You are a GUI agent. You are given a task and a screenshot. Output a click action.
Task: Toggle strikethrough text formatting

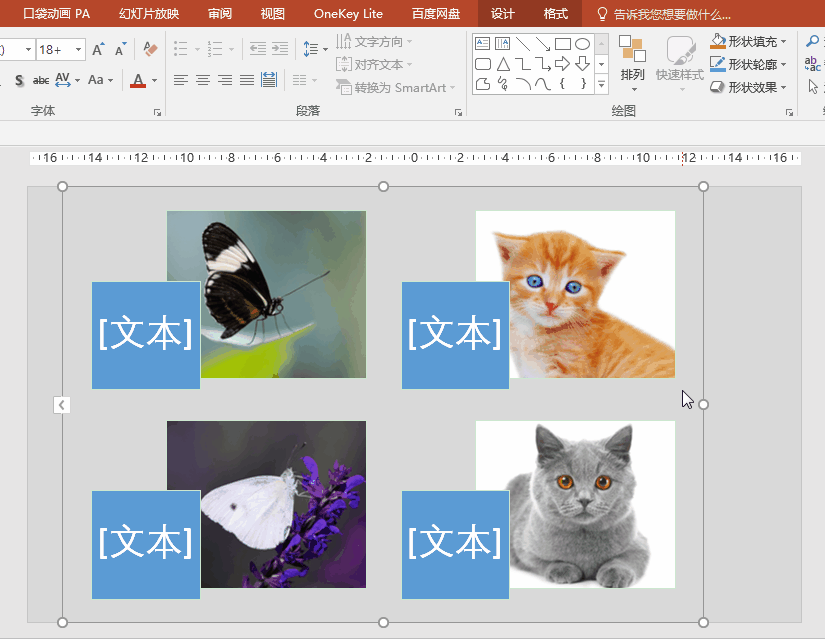click(41, 80)
